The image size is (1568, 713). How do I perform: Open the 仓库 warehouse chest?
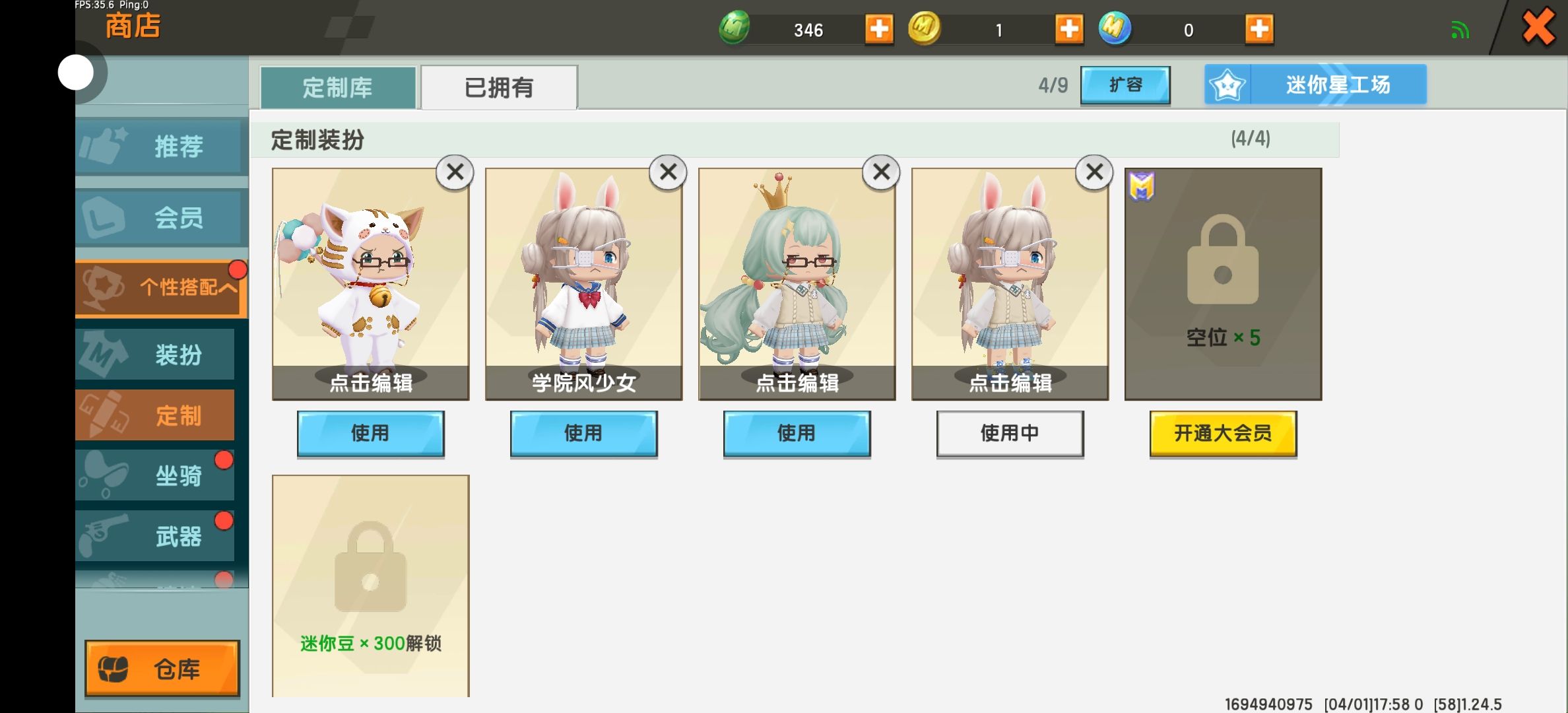click(162, 668)
